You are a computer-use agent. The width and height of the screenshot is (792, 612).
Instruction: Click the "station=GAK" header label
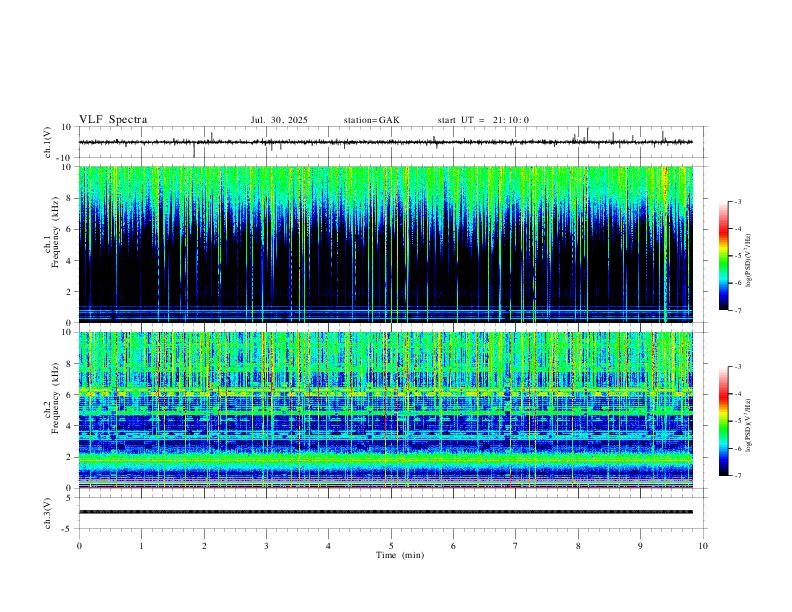pyautogui.click(x=371, y=120)
